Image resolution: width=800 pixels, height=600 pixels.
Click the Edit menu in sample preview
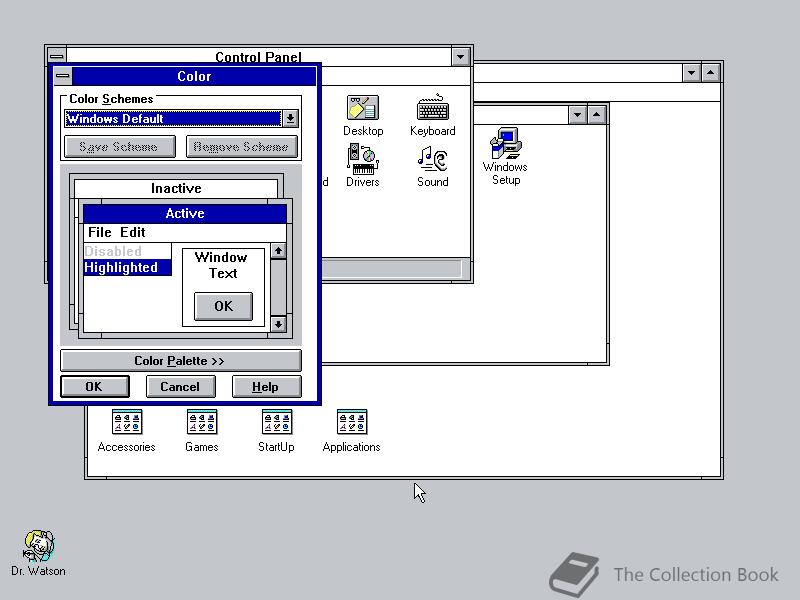coord(133,233)
